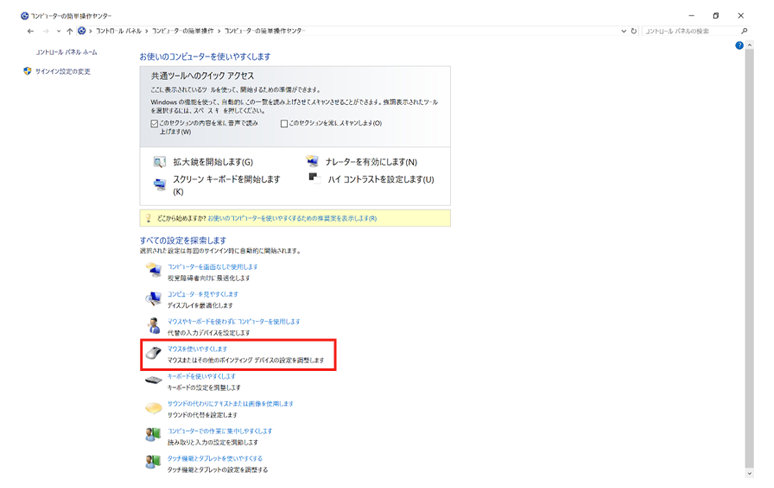
Task: Open コンピューターでの作業に集中しやすくします link
Action: [x=220, y=431]
